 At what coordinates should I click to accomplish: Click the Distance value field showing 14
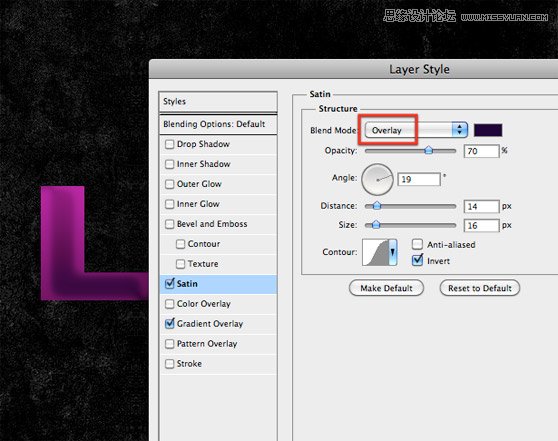pos(481,206)
